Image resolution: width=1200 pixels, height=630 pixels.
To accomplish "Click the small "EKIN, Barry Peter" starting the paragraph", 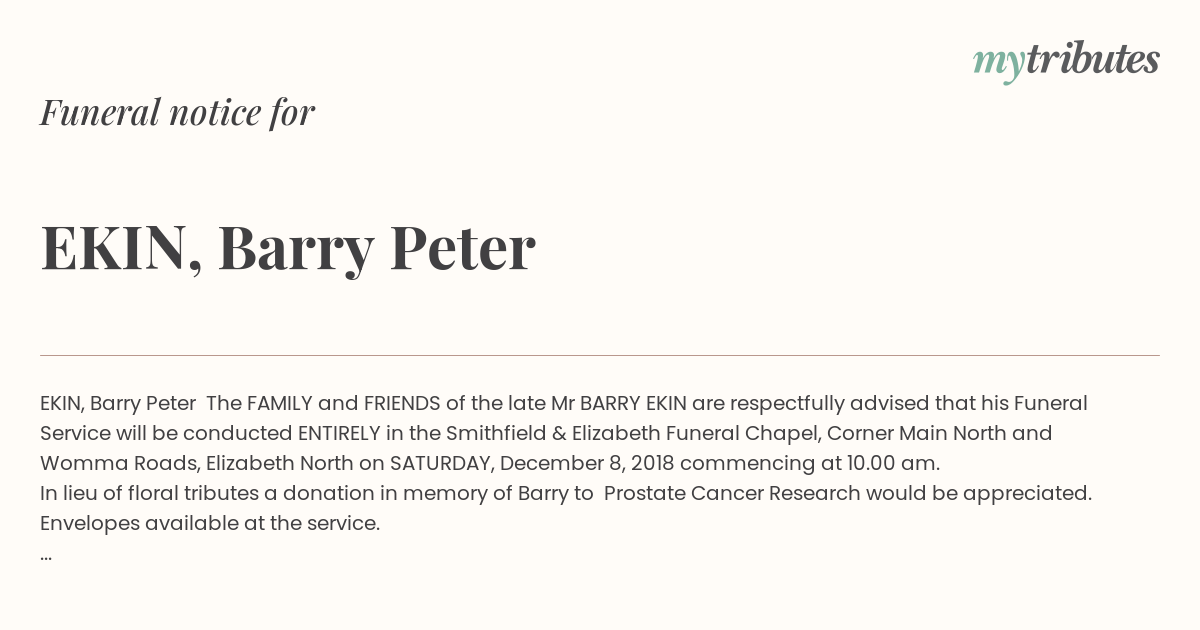I will tap(118, 403).
